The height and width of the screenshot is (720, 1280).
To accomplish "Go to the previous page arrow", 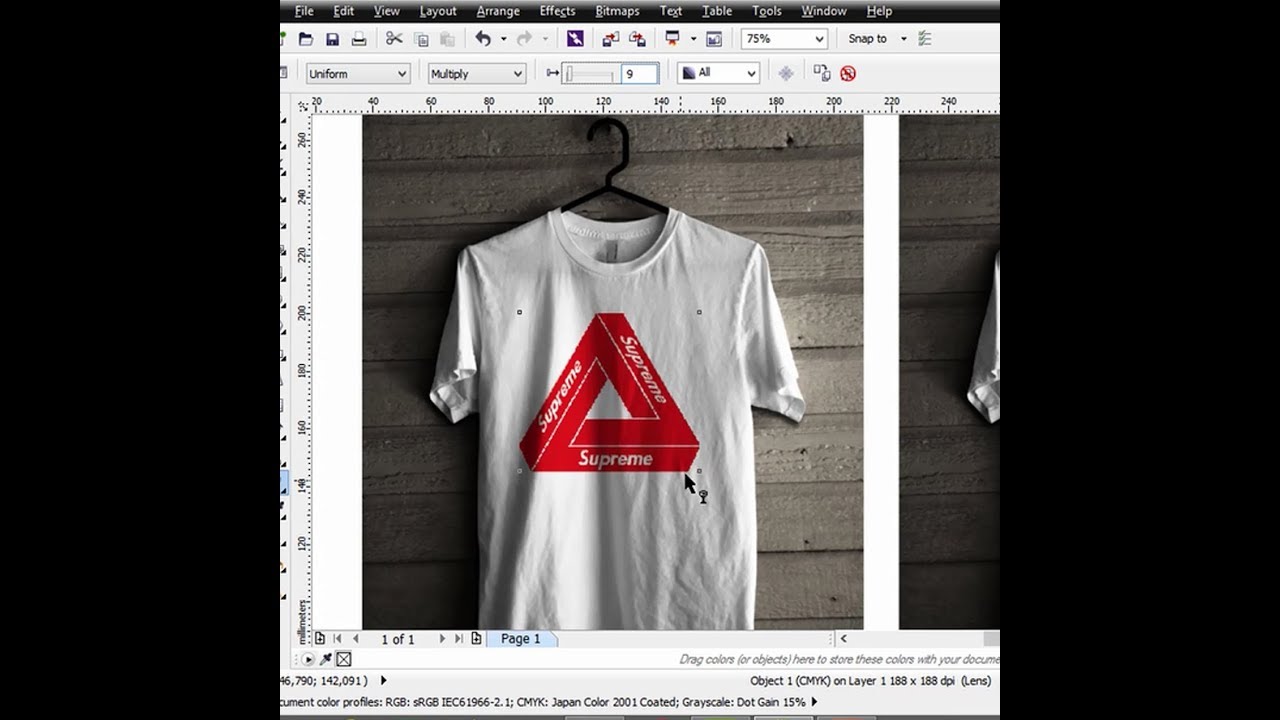I will [x=356, y=638].
